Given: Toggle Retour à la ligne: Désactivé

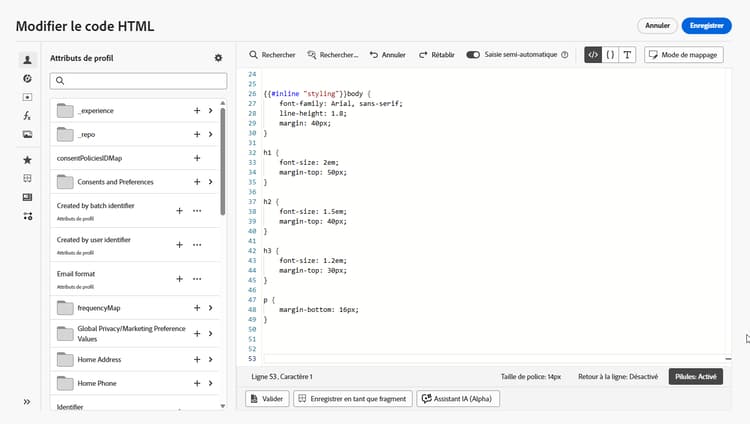Looking at the screenshot, I should 618,377.
